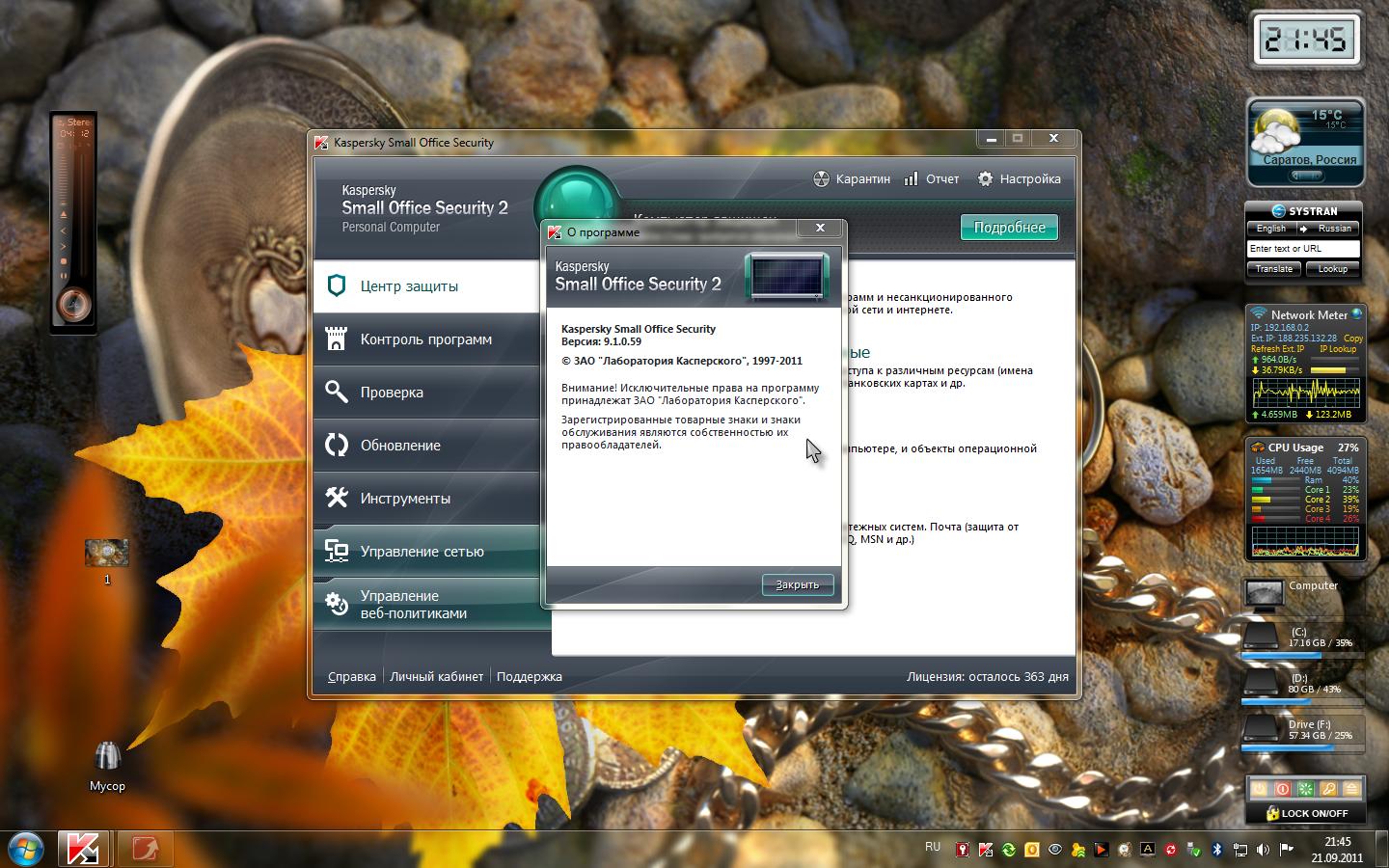The height and width of the screenshot is (868, 1389).
Task: Click the Карантин quarantine icon
Action: point(821,179)
